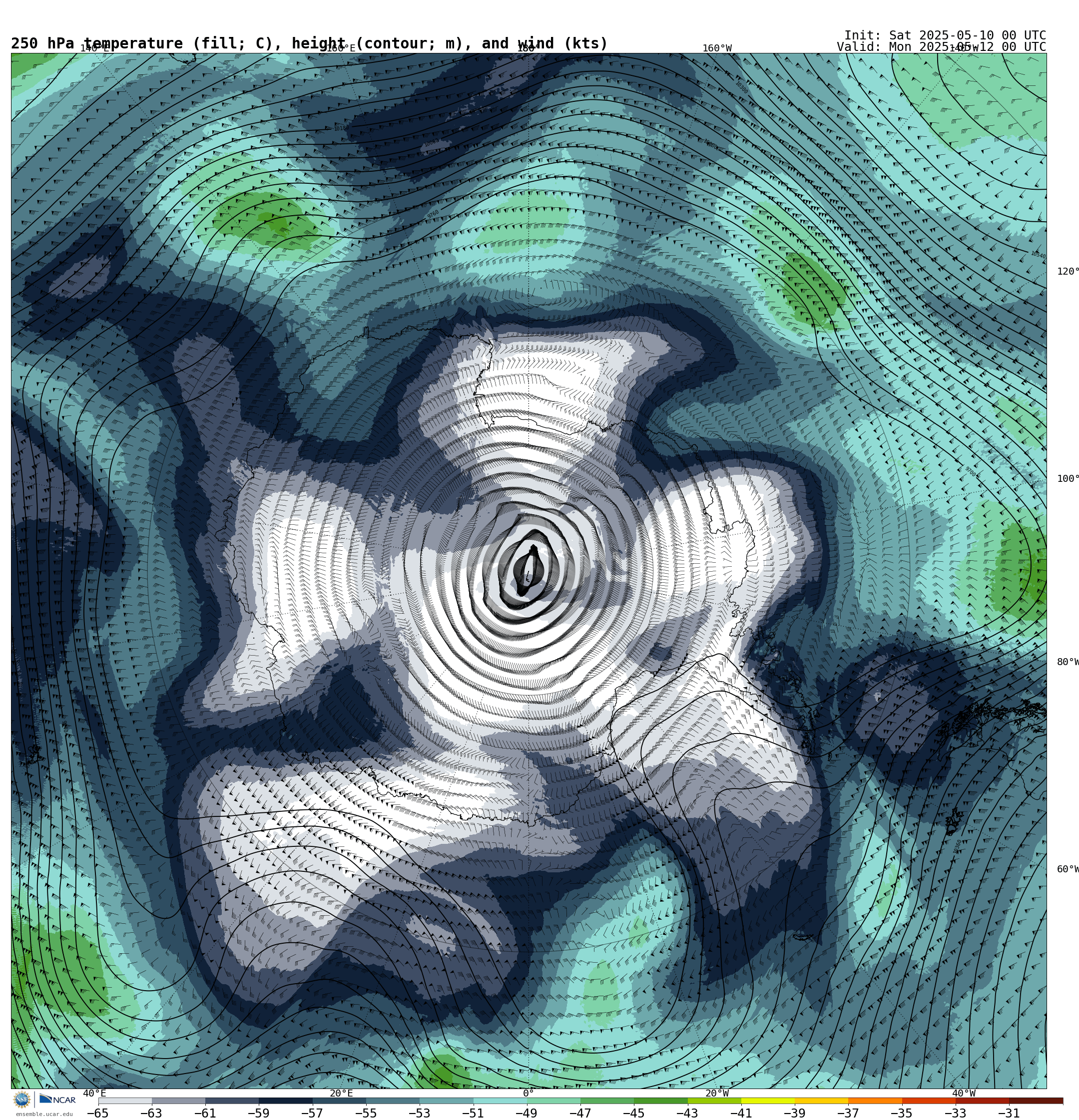The width and height of the screenshot is (1079, 1120).
Task: Click the -59 colorbar tick label
Action: click(x=258, y=1113)
